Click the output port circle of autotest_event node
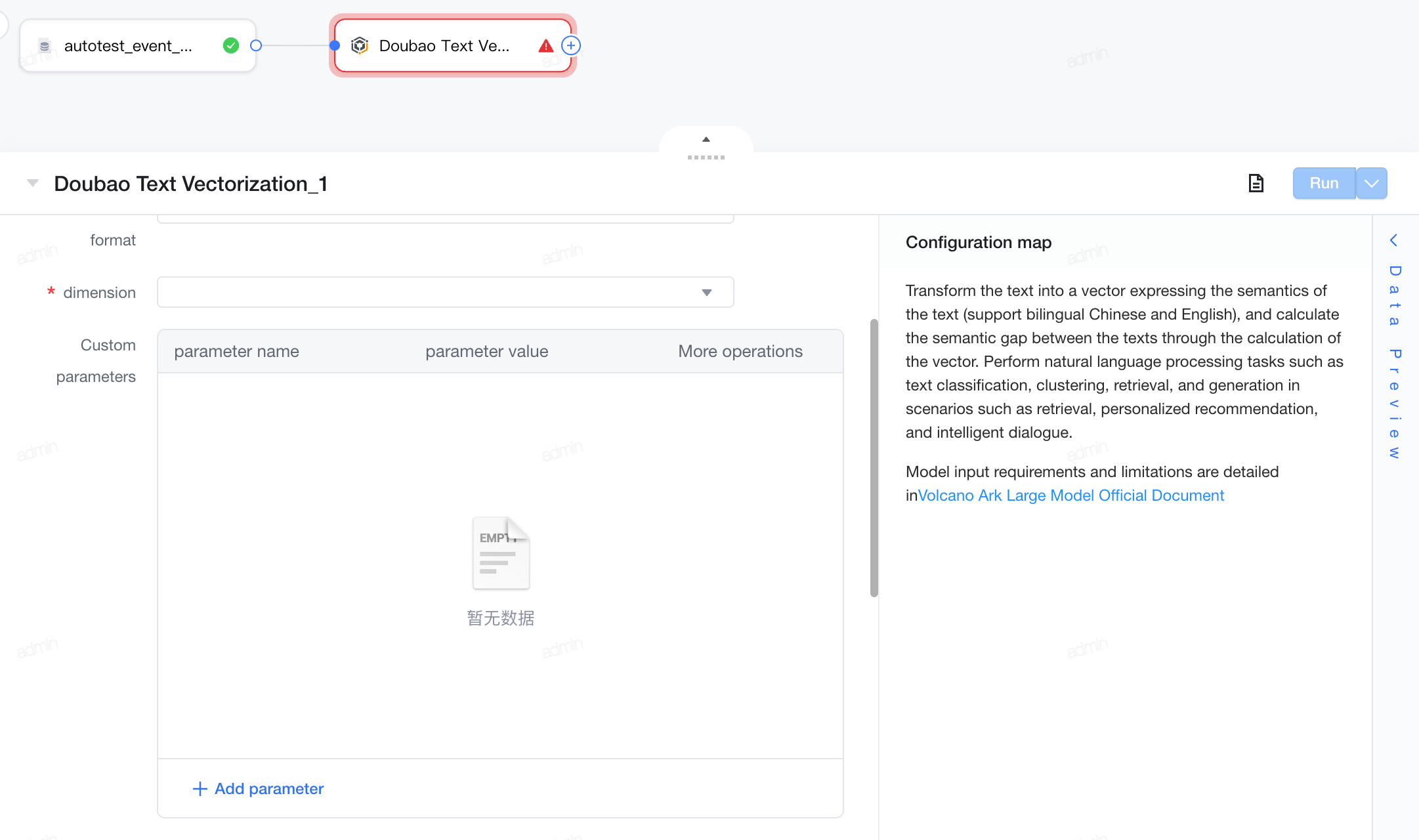 click(256, 45)
